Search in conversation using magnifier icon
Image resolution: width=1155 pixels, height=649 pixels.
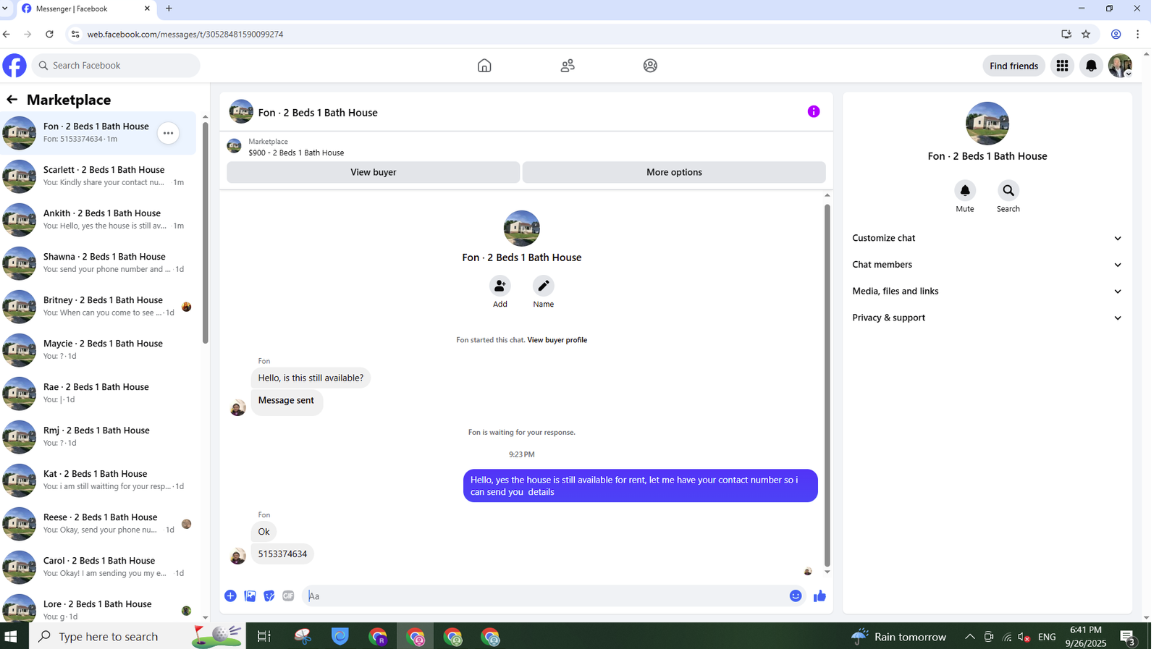tap(1008, 191)
